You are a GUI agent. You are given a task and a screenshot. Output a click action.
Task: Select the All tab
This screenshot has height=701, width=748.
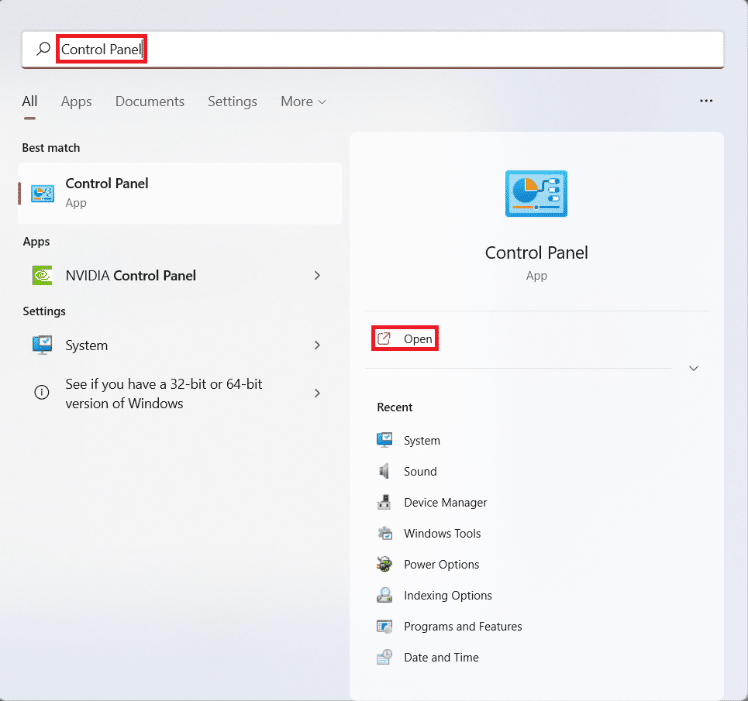tap(30, 101)
